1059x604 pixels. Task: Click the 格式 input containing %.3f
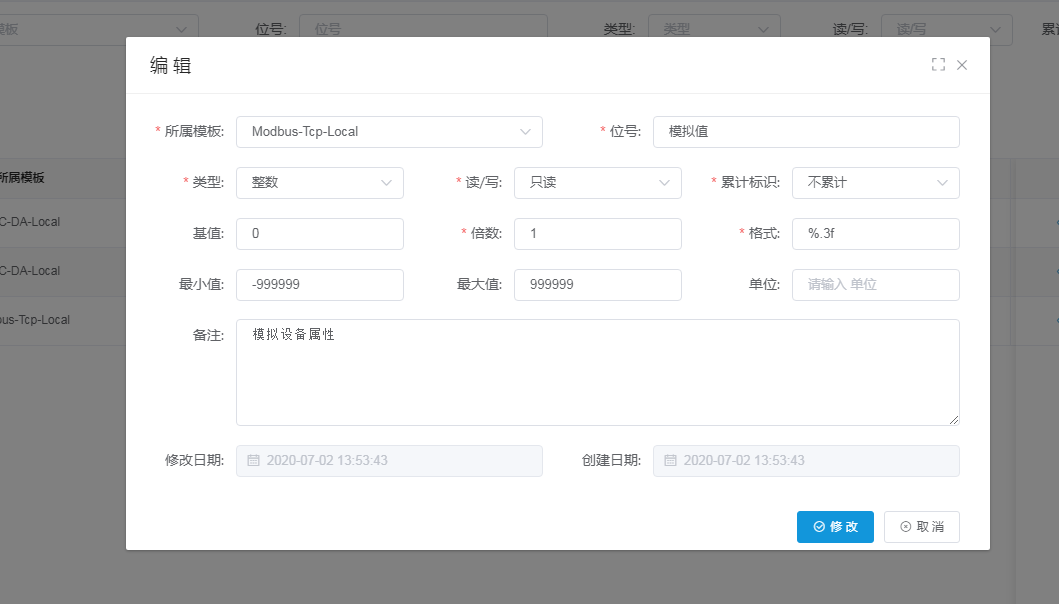click(x=875, y=233)
